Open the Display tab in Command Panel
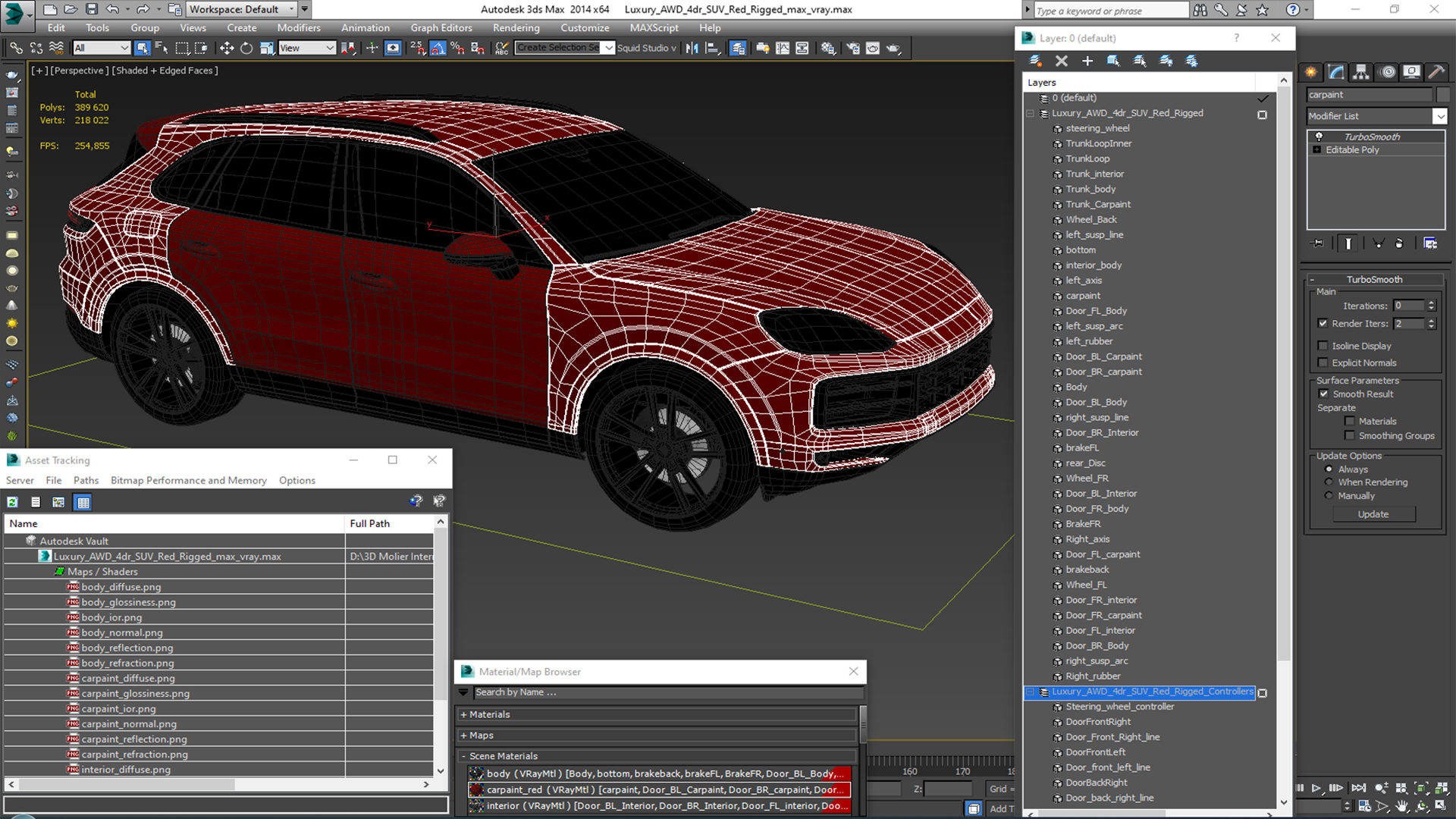This screenshot has height=819, width=1456. (1411, 72)
